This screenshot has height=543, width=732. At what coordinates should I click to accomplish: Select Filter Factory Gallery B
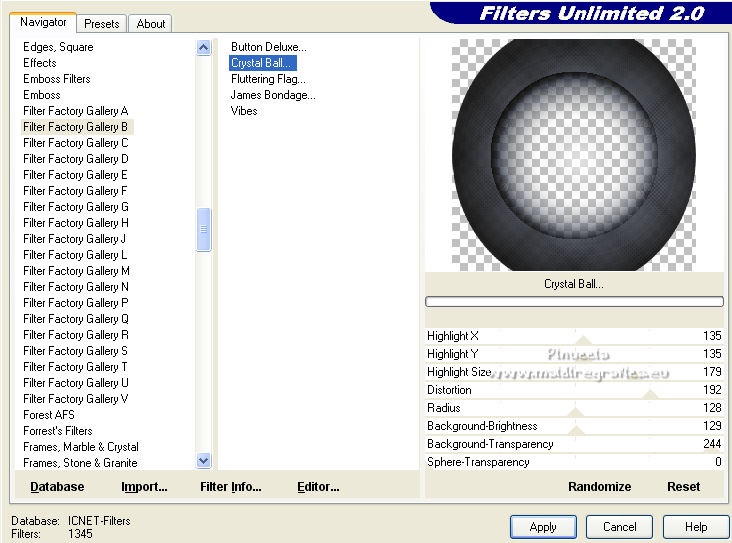click(76, 127)
